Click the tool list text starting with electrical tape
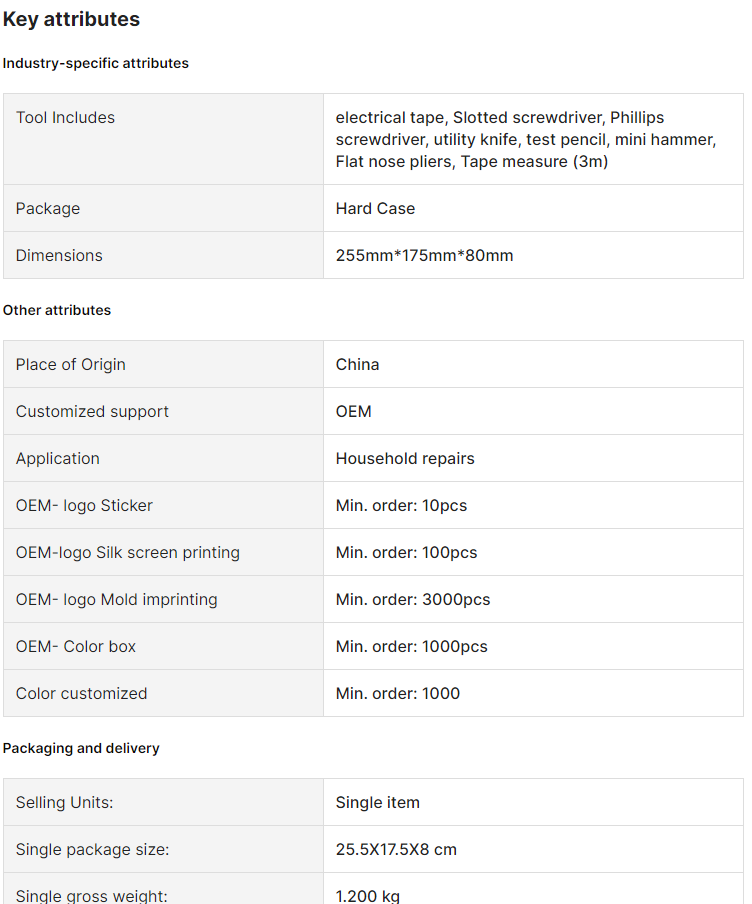The height and width of the screenshot is (904, 752). (x=525, y=139)
